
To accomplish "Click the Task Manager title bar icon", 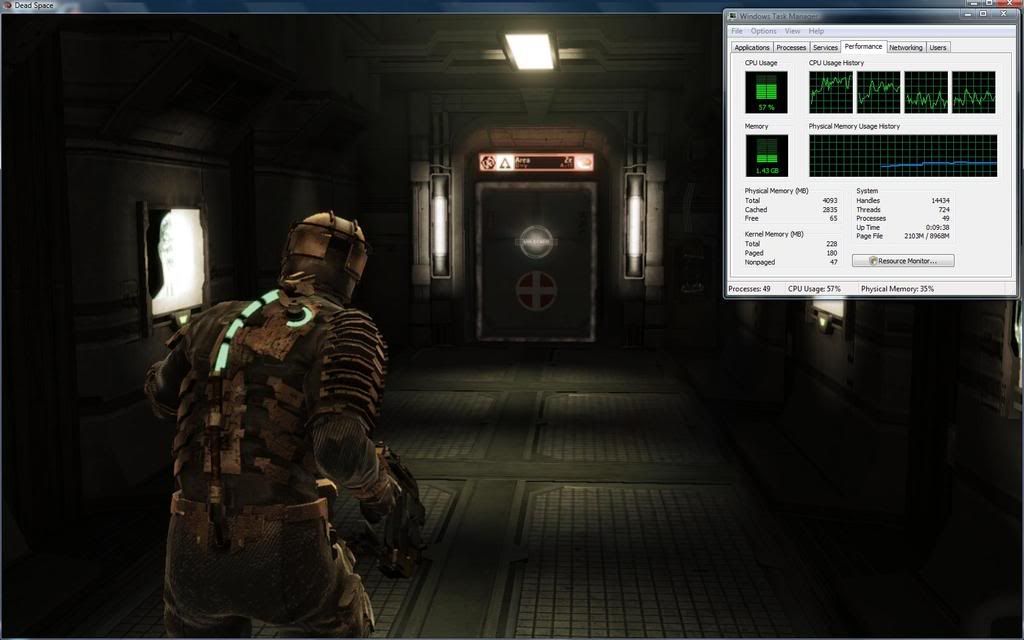I will [733, 16].
